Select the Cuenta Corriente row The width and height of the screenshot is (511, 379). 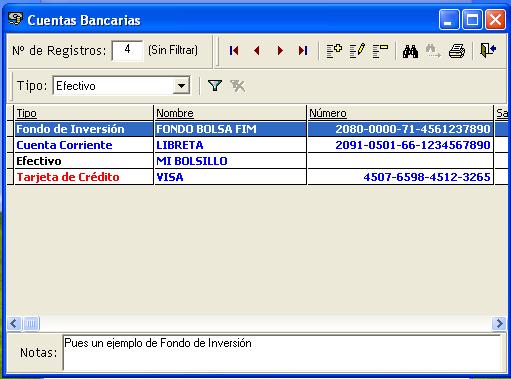[257, 145]
